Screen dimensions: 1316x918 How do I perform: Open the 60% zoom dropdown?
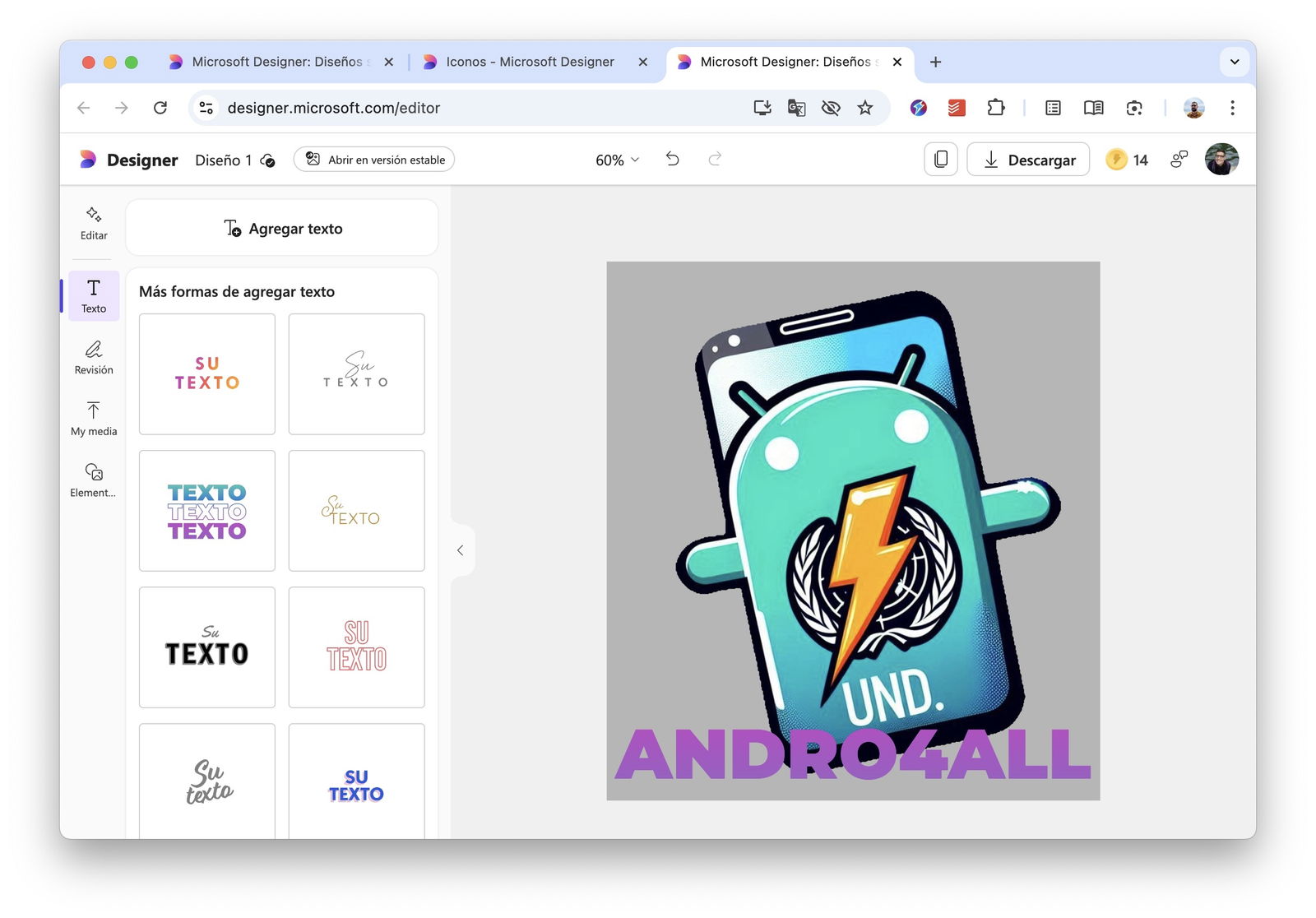coord(617,160)
